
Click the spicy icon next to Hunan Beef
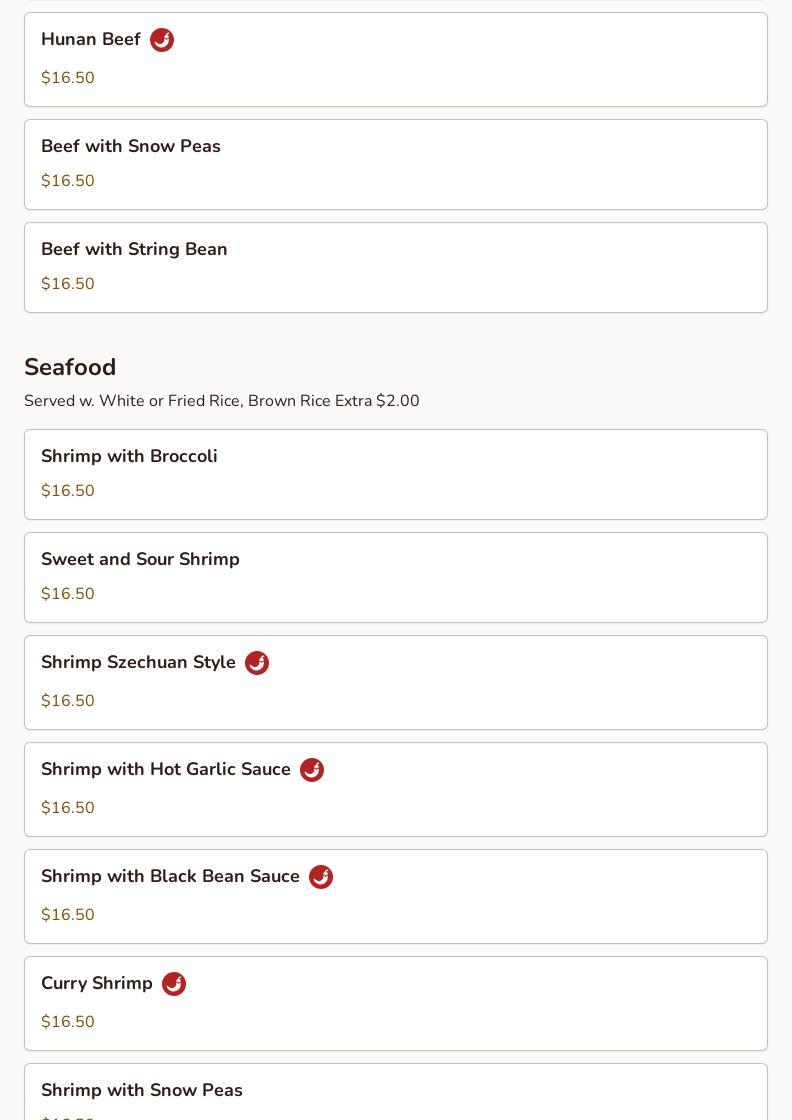pyautogui.click(x=162, y=40)
